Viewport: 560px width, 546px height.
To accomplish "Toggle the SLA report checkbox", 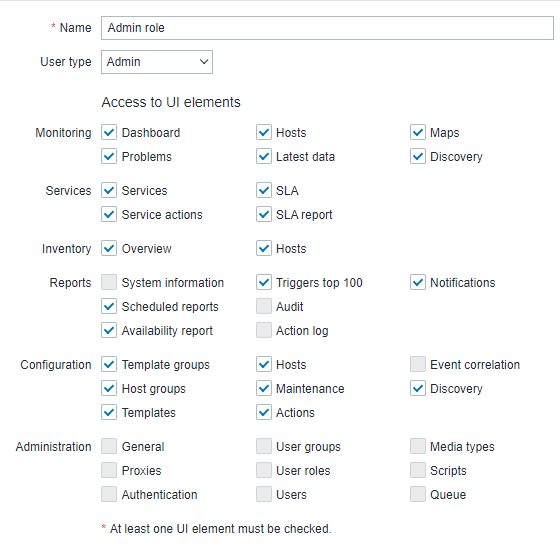I will [264, 214].
